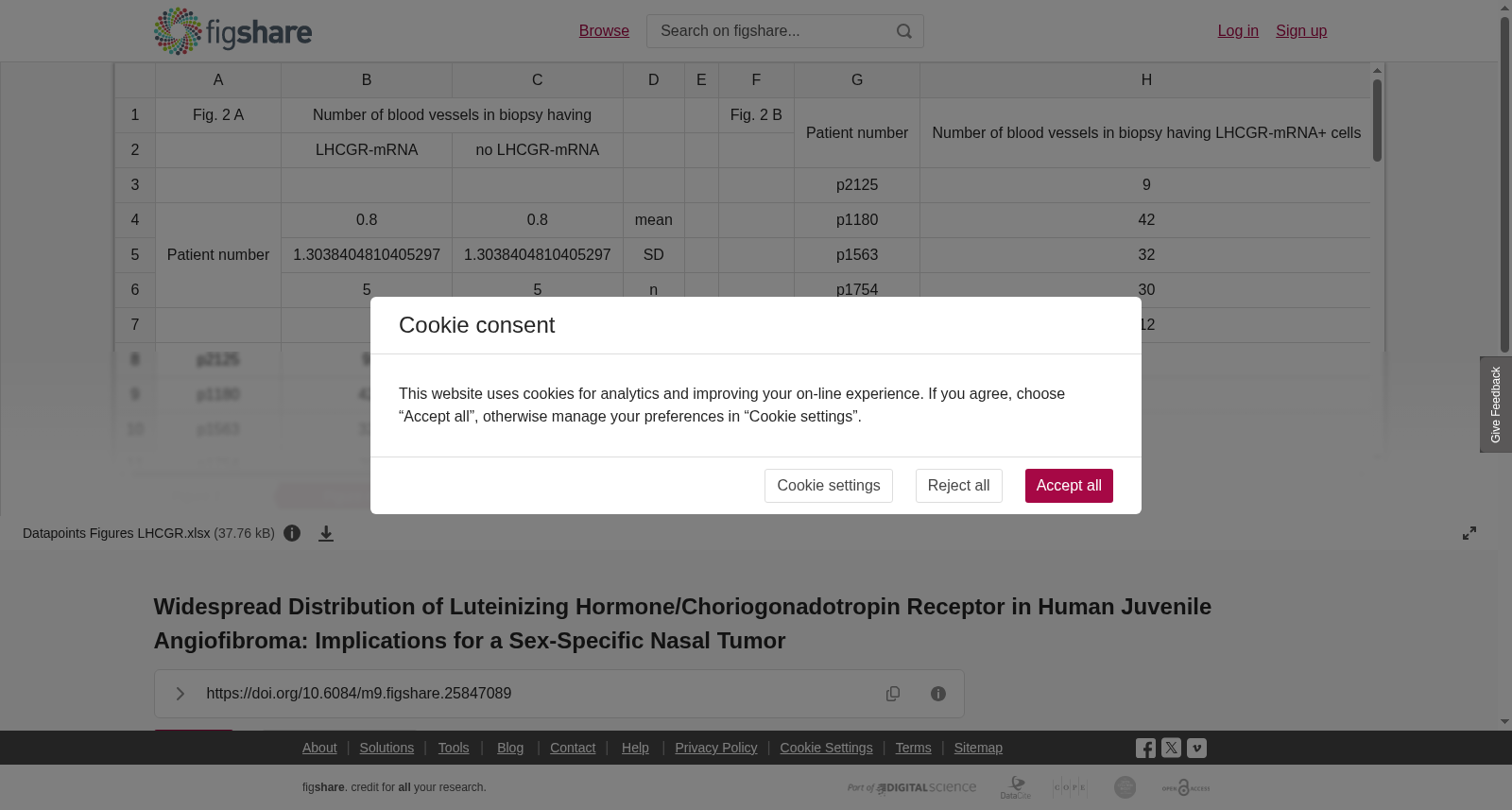Click the search magnifier icon
Screen dimensions: 1512x810
click(904, 31)
